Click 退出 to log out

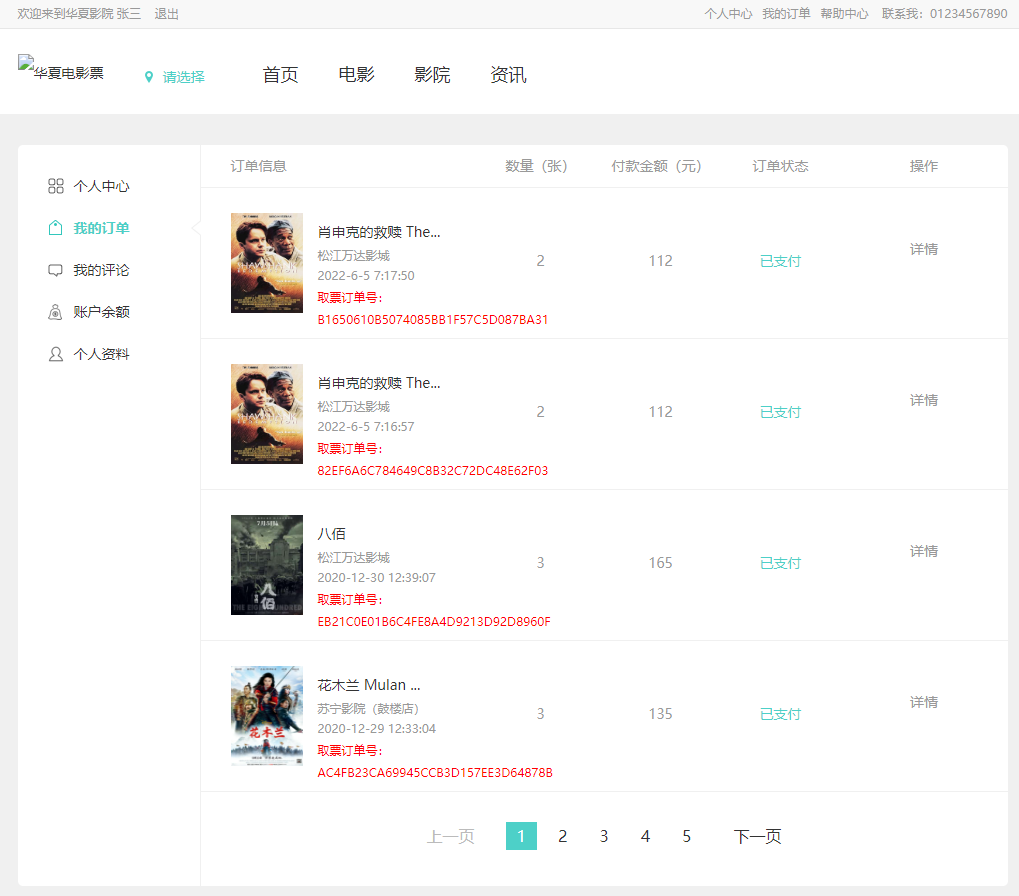click(x=166, y=14)
